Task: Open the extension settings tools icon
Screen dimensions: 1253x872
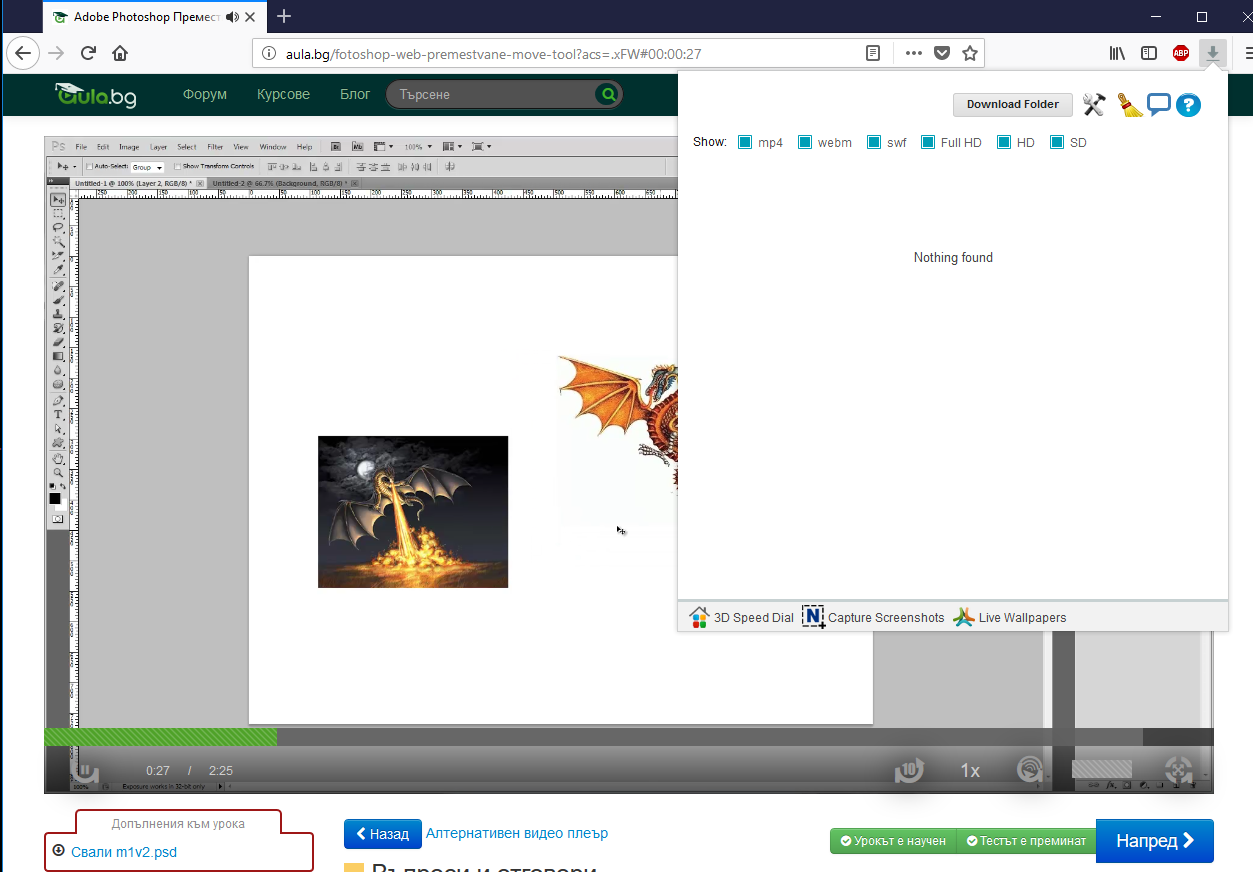Action: pos(1094,104)
